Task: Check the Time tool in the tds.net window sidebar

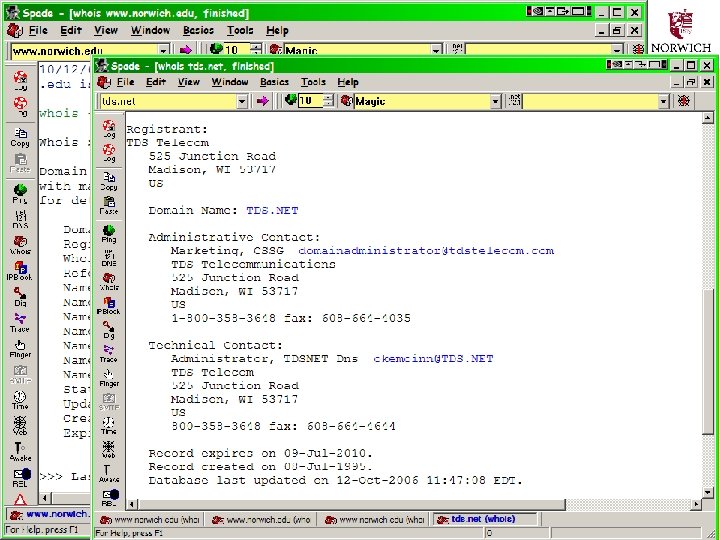Action: pyautogui.click(x=109, y=426)
